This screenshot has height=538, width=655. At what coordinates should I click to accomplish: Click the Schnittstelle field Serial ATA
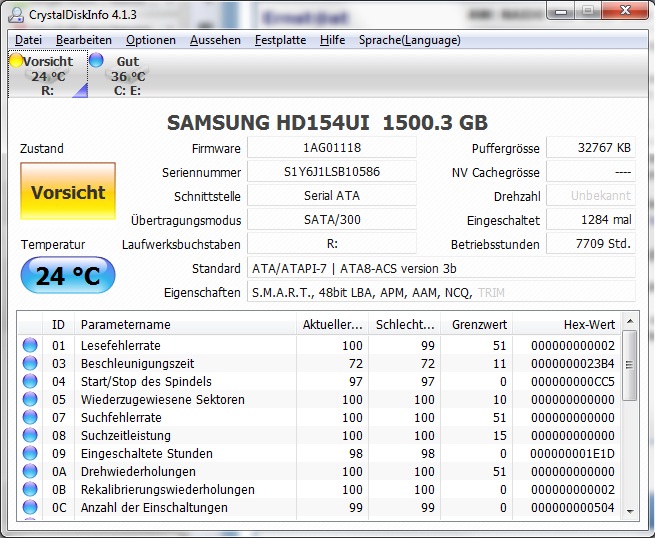click(332, 195)
